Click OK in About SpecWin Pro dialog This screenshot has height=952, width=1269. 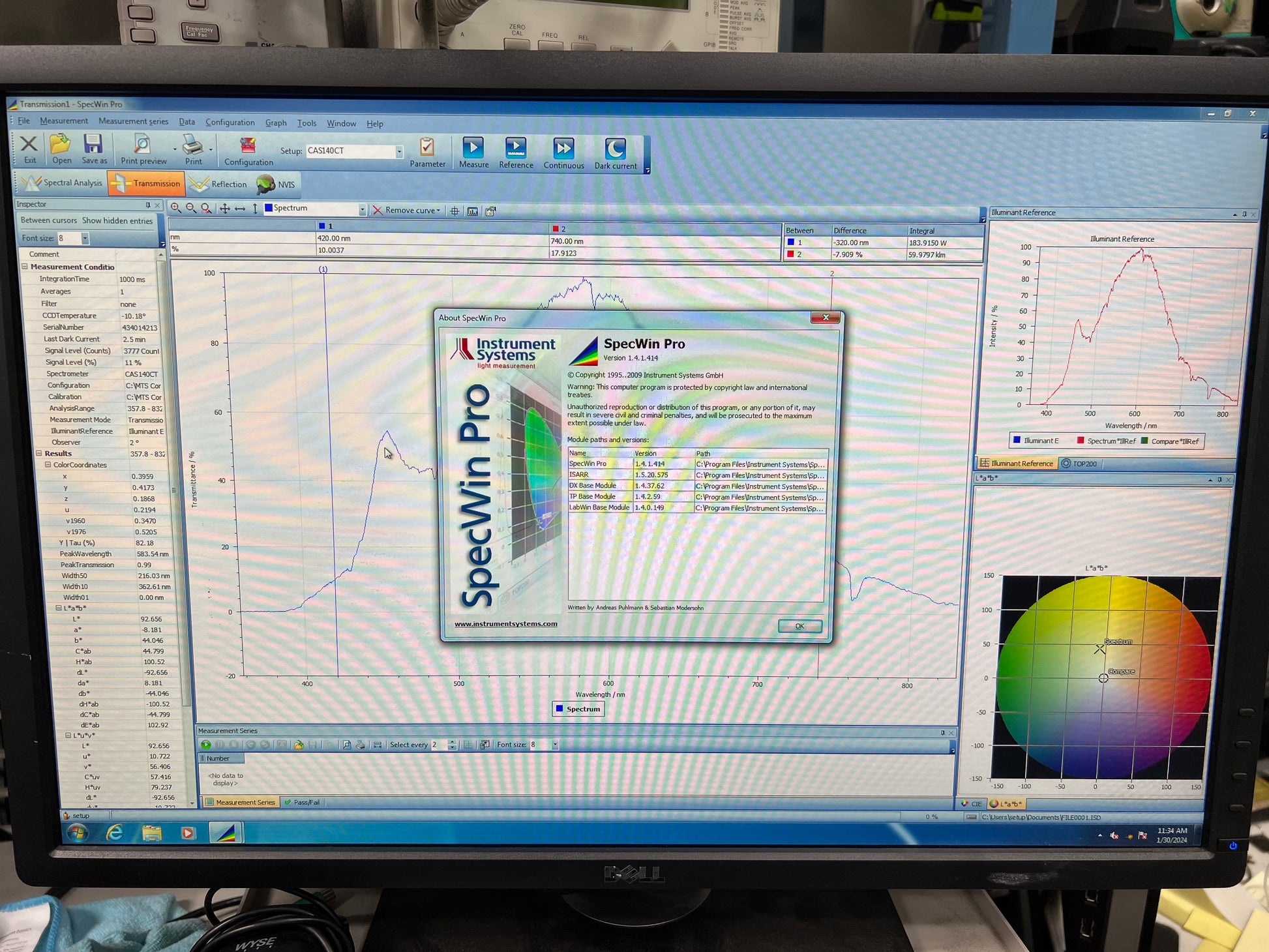coord(799,626)
